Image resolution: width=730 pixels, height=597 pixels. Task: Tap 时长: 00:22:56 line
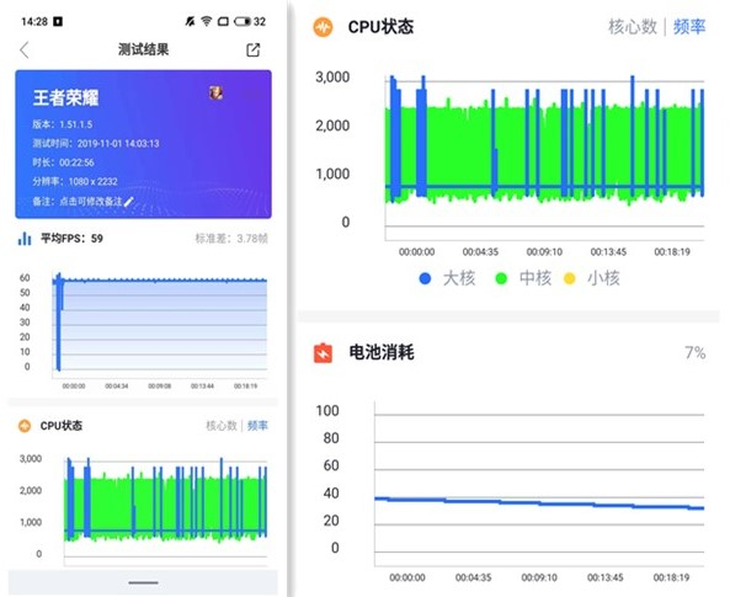point(63,163)
